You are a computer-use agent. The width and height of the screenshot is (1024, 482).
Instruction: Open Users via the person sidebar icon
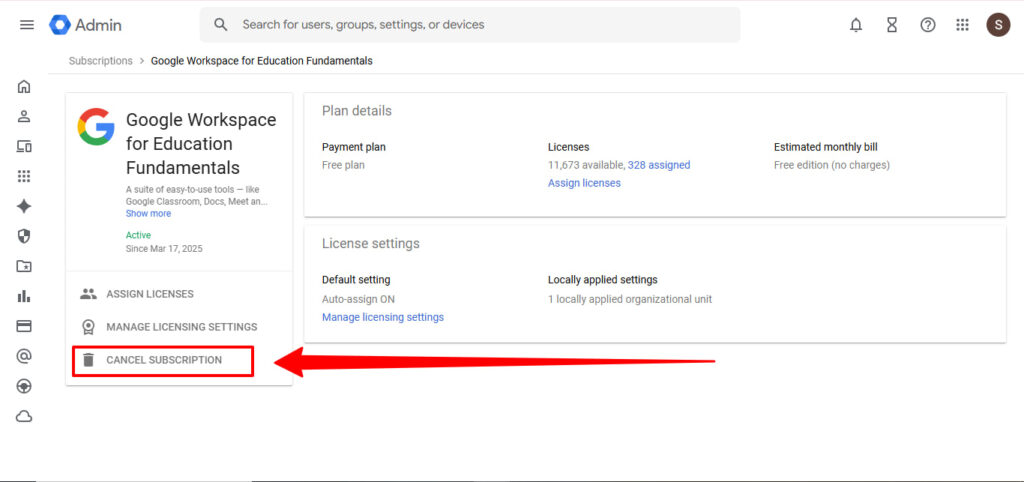(24, 116)
